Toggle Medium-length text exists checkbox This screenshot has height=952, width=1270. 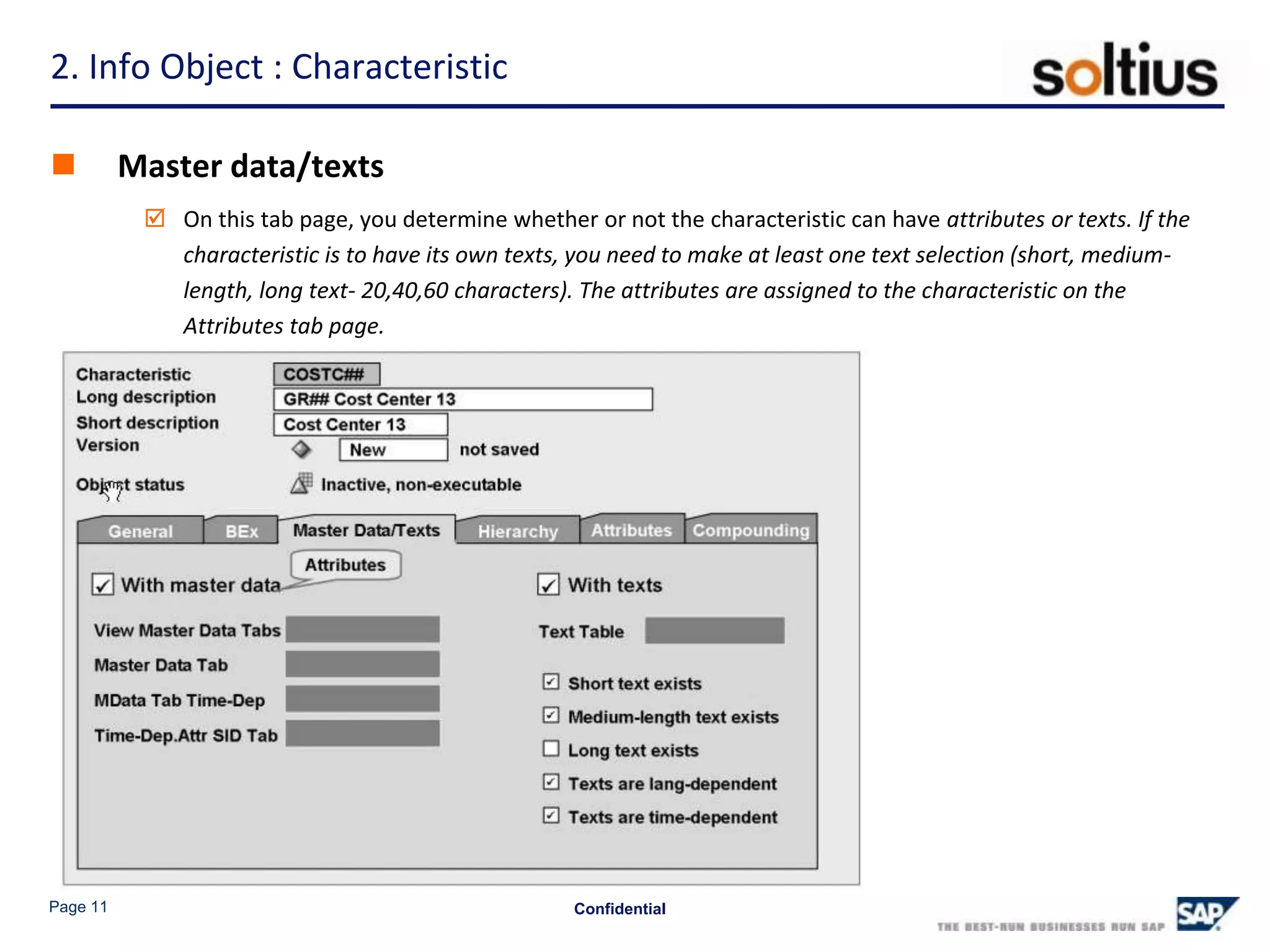(x=551, y=715)
